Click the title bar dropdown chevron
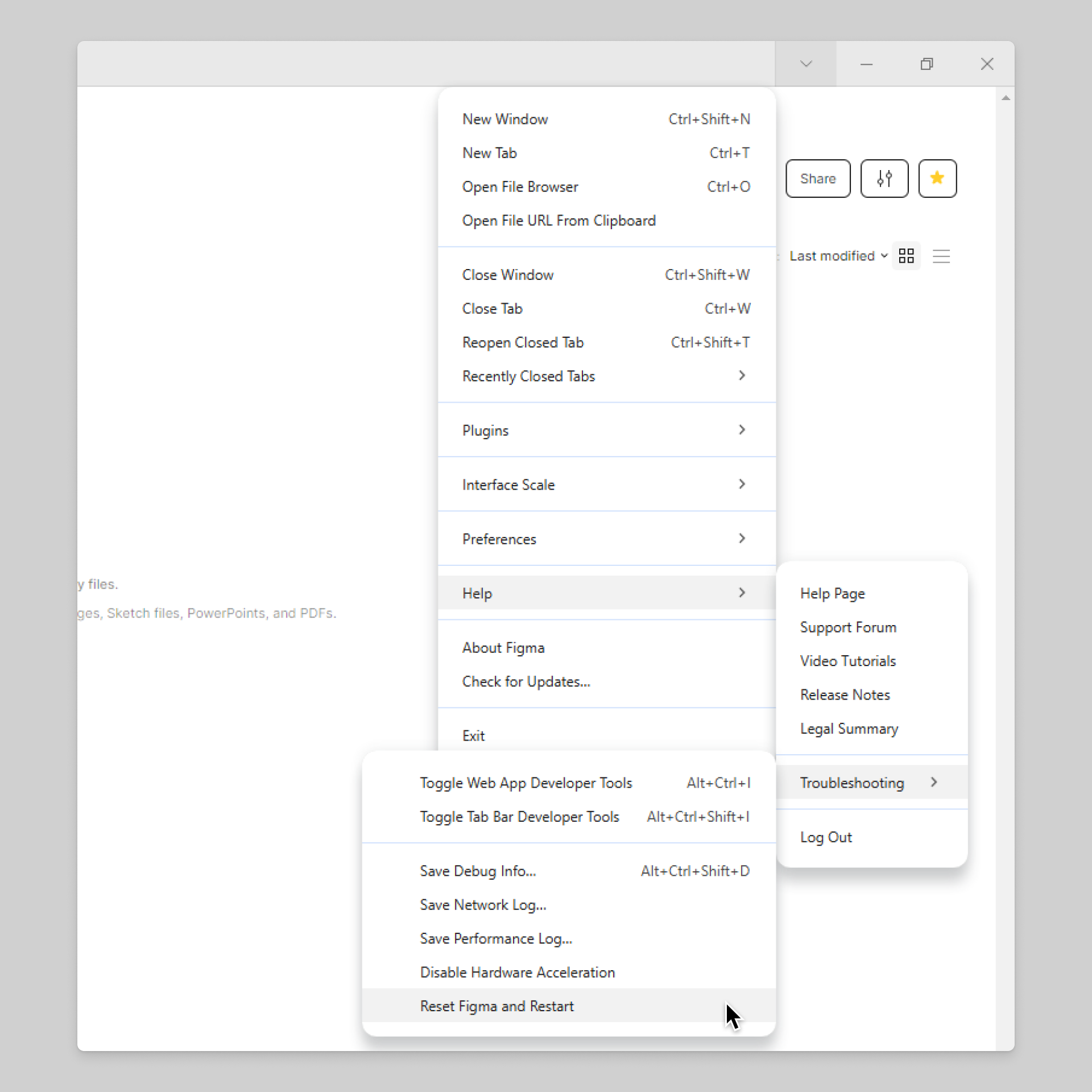The width and height of the screenshot is (1092, 1092). pyautogui.click(x=805, y=64)
